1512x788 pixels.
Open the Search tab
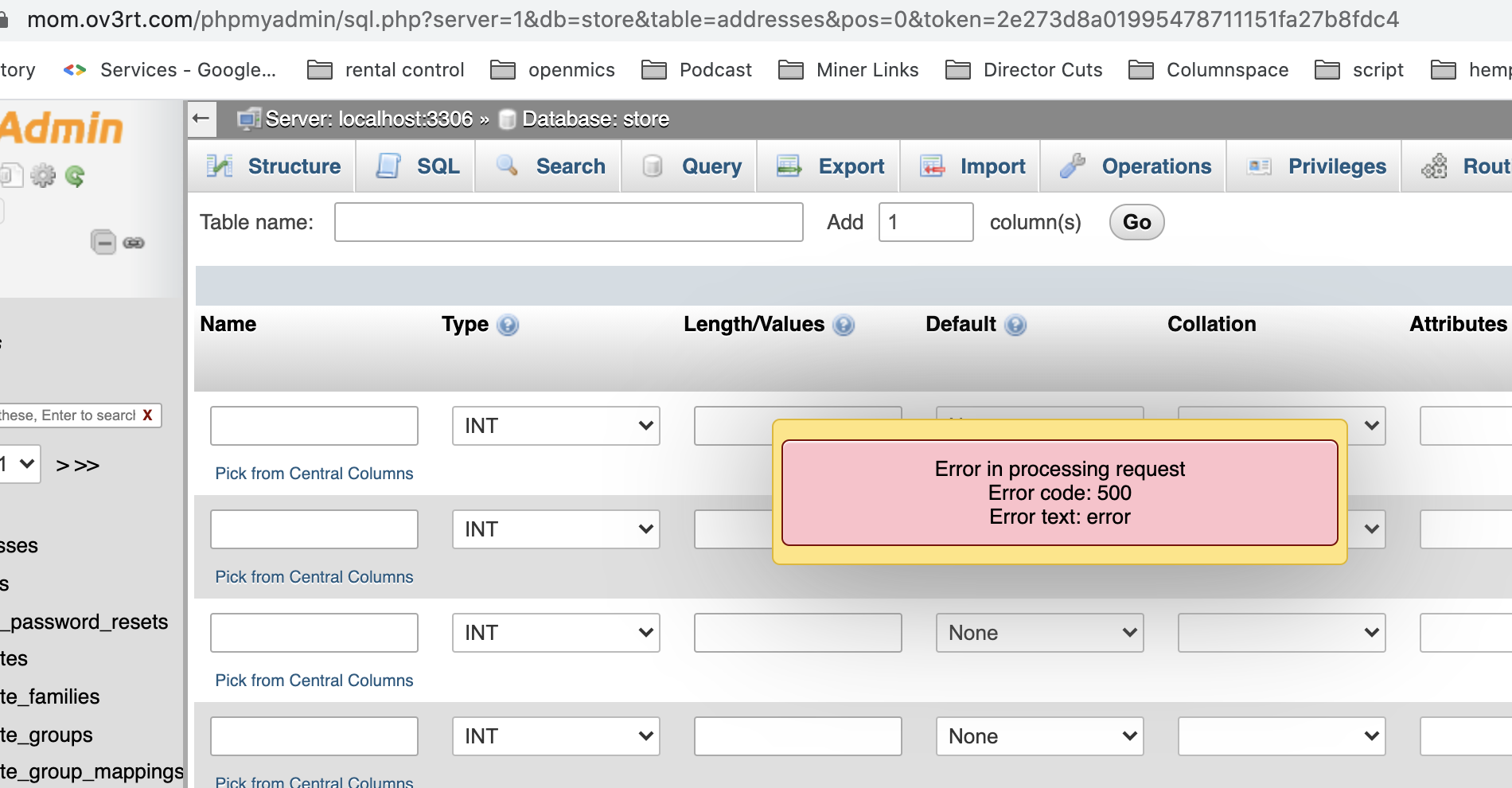point(549,166)
